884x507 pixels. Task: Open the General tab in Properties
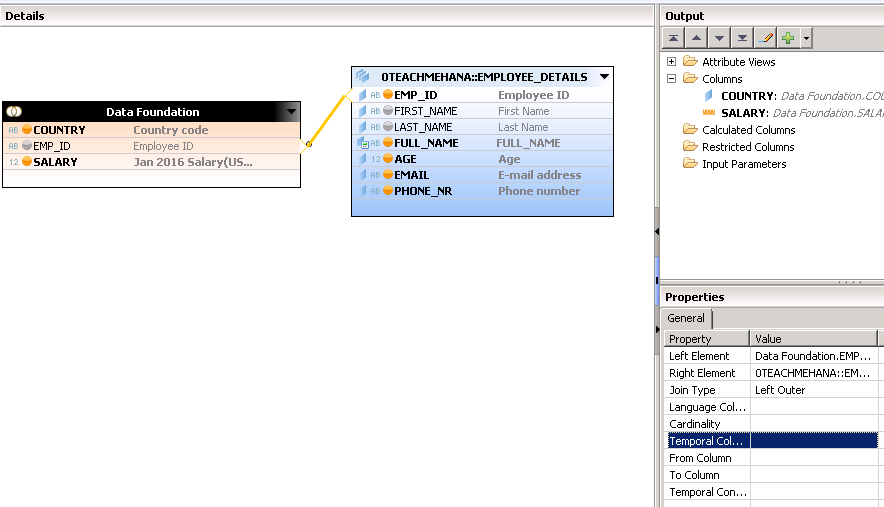pyautogui.click(x=686, y=318)
